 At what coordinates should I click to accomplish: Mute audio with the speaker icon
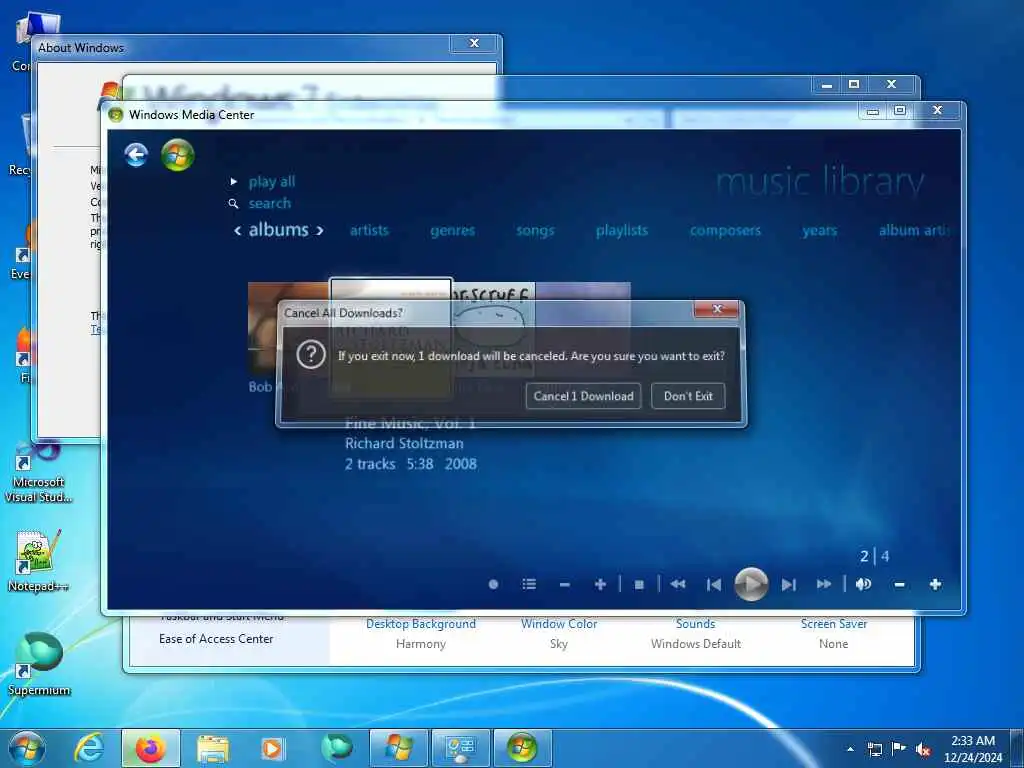tap(863, 584)
